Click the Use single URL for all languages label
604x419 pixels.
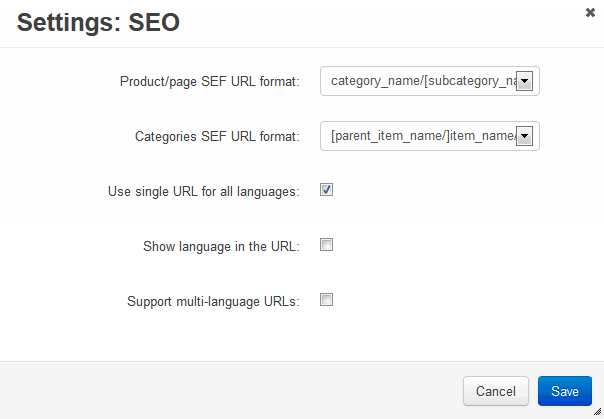click(204, 191)
